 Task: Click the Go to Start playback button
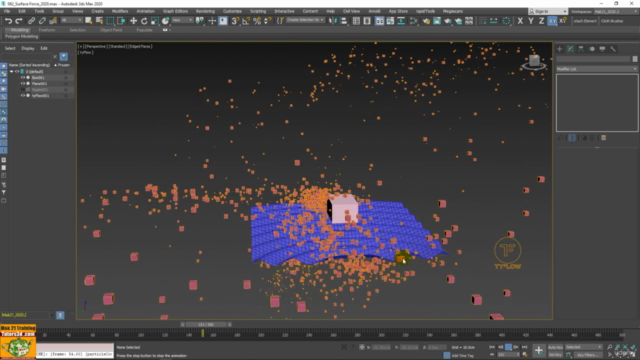tap(492, 347)
